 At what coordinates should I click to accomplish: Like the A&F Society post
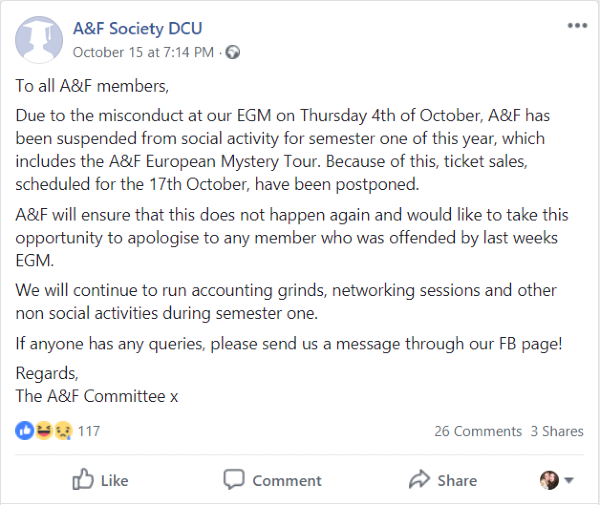point(100,480)
